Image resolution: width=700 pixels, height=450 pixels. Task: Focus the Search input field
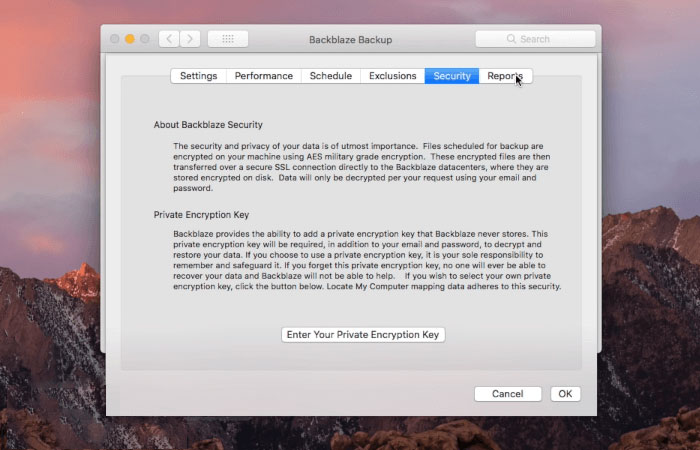535,39
